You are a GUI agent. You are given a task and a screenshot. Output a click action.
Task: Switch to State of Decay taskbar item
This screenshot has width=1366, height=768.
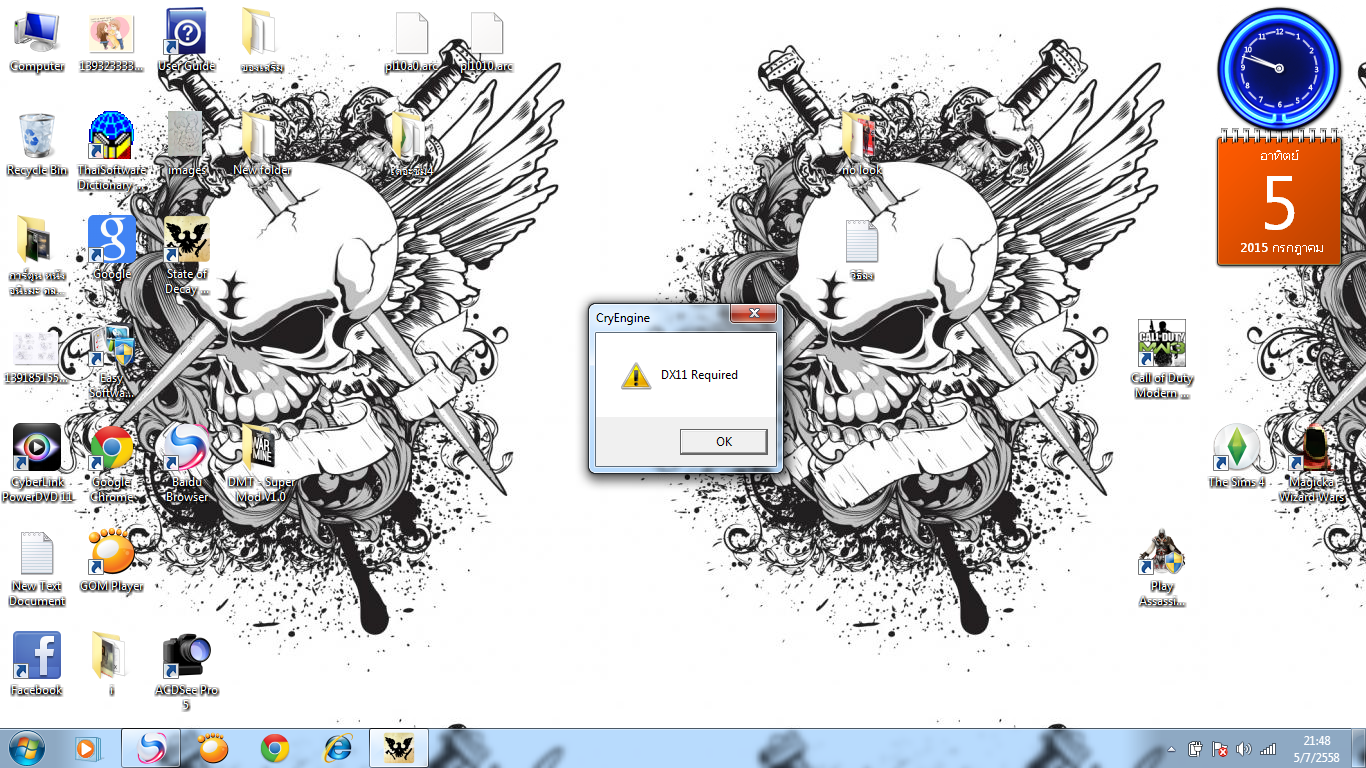(x=399, y=748)
